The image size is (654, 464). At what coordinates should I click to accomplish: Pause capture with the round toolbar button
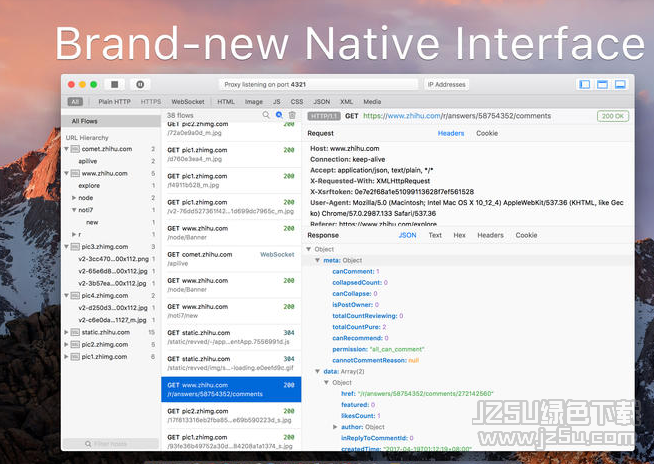140,84
